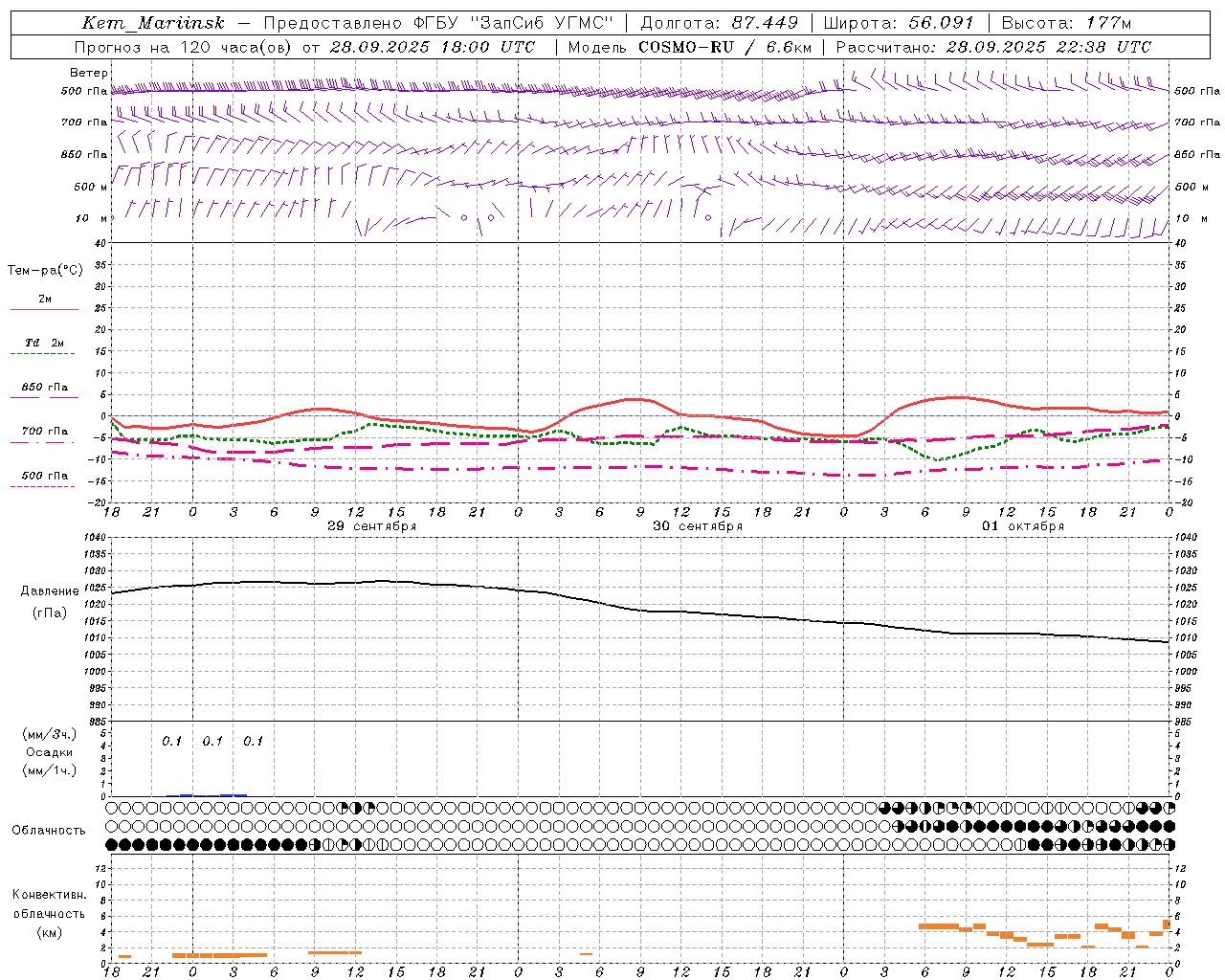Click the 30 сентября date label
Viewport: 1225px width, 980px height.
coord(698,526)
